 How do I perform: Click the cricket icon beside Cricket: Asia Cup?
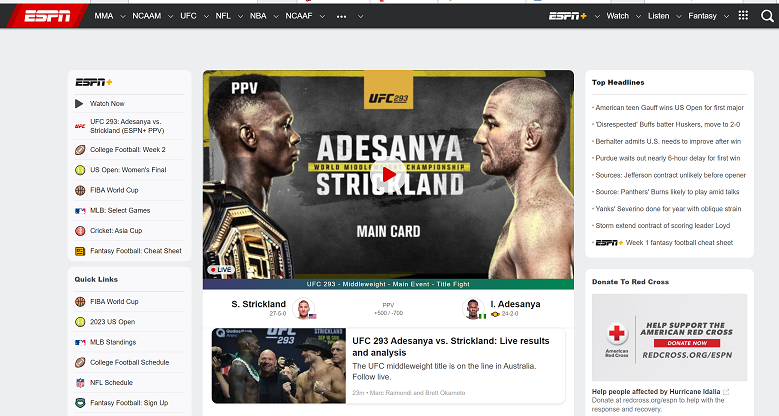[80, 231]
